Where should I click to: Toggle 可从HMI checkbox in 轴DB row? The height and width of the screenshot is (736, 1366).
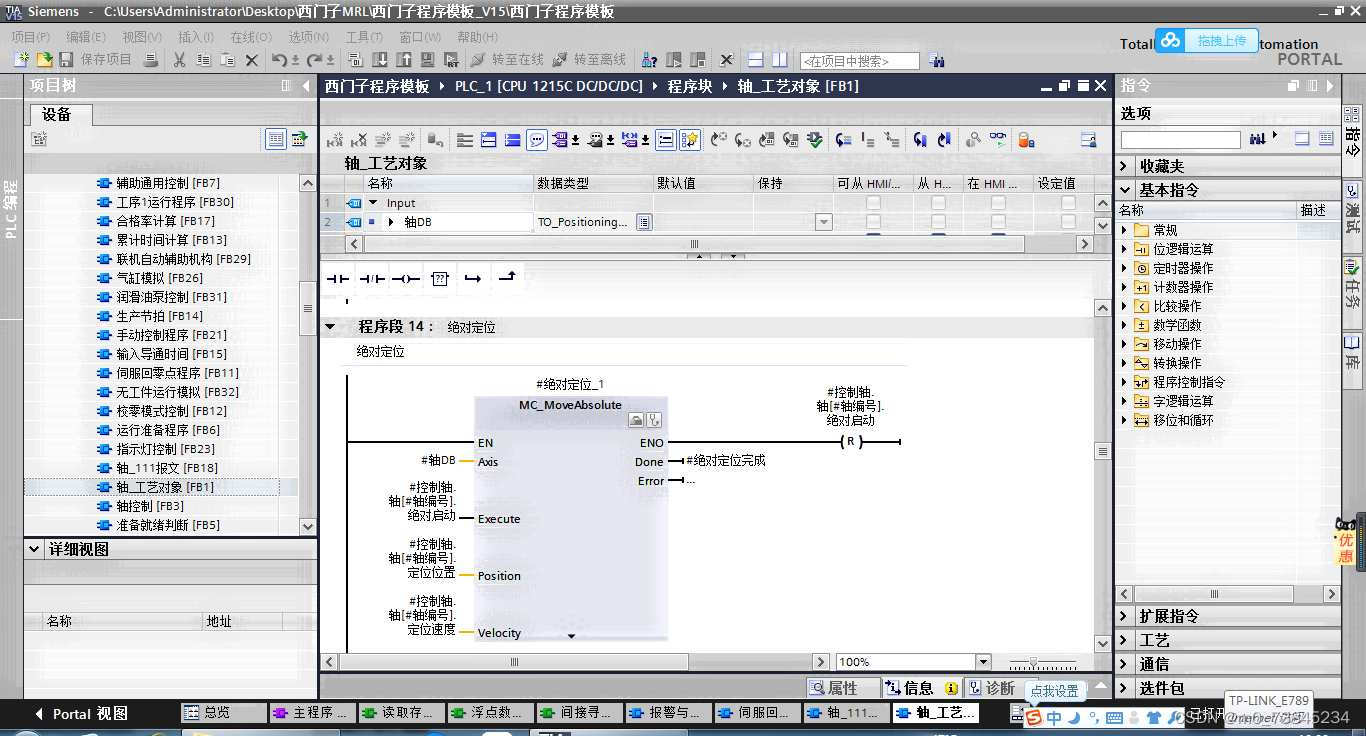873,222
